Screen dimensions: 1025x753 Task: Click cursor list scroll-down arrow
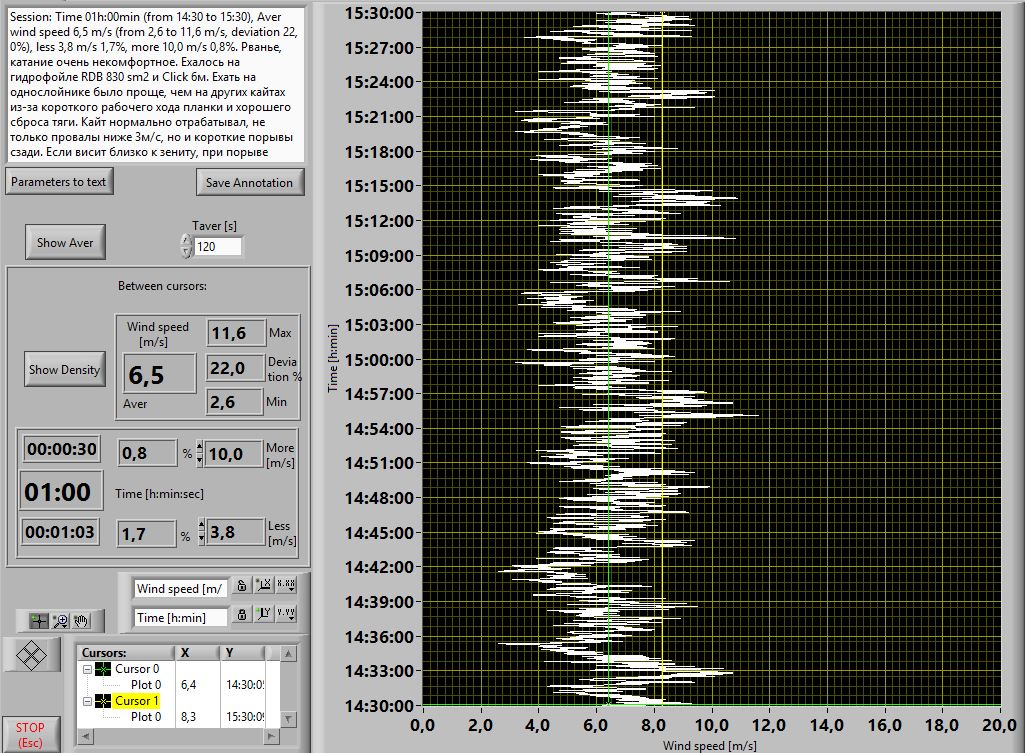coord(288,719)
